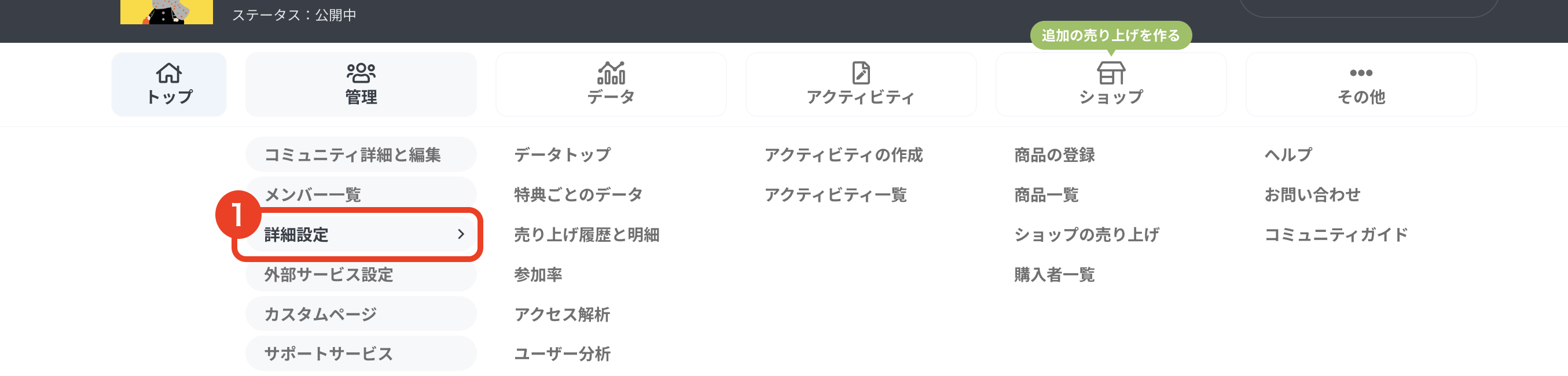The image size is (1568, 376).
Task: Select メンバー一覧 from the menu
Action: (x=312, y=195)
